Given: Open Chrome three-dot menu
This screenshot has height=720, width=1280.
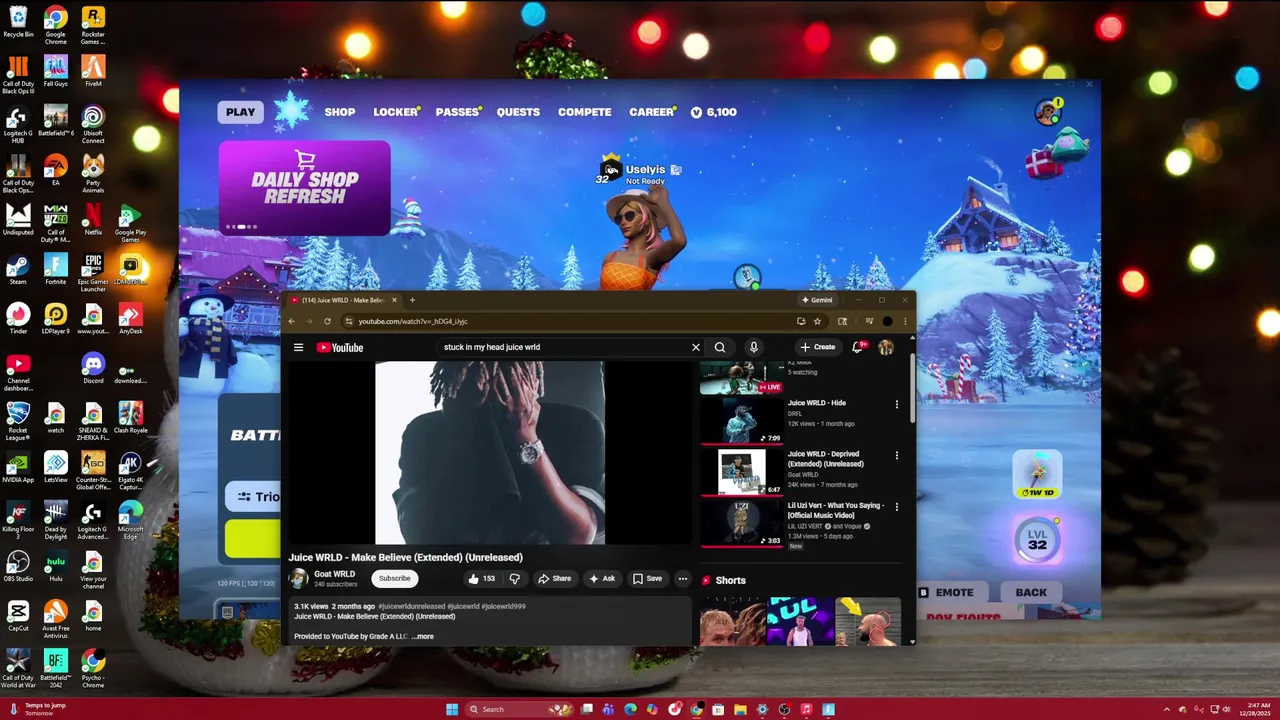Looking at the screenshot, I should click(905, 321).
